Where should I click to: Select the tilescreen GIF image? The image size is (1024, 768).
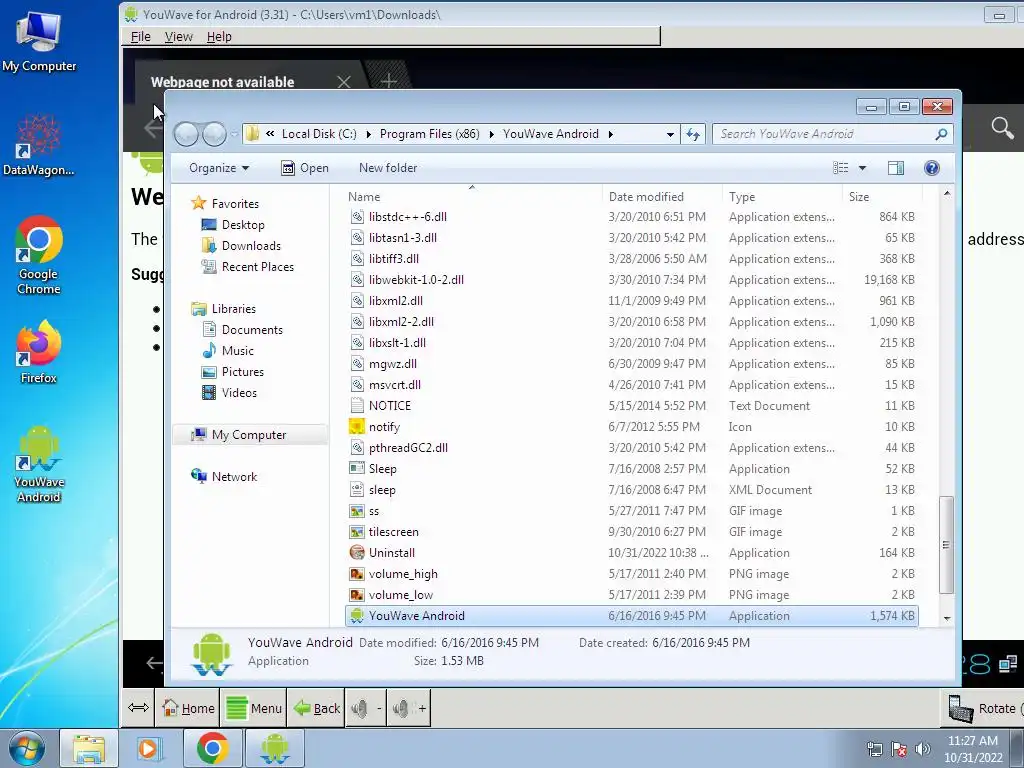(x=631, y=532)
